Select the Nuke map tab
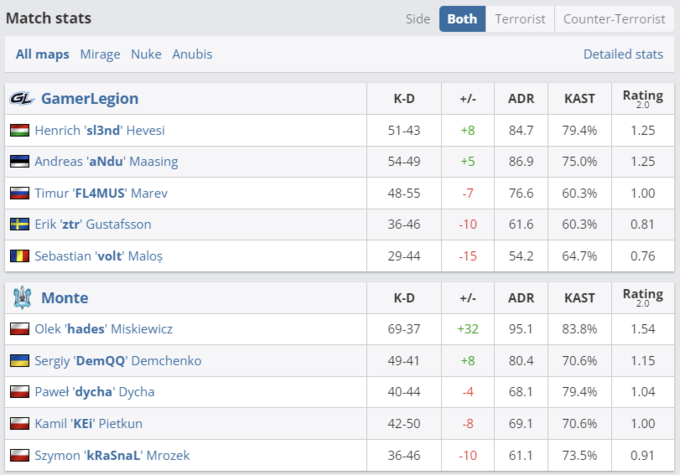680x475 pixels. pyautogui.click(x=146, y=54)
